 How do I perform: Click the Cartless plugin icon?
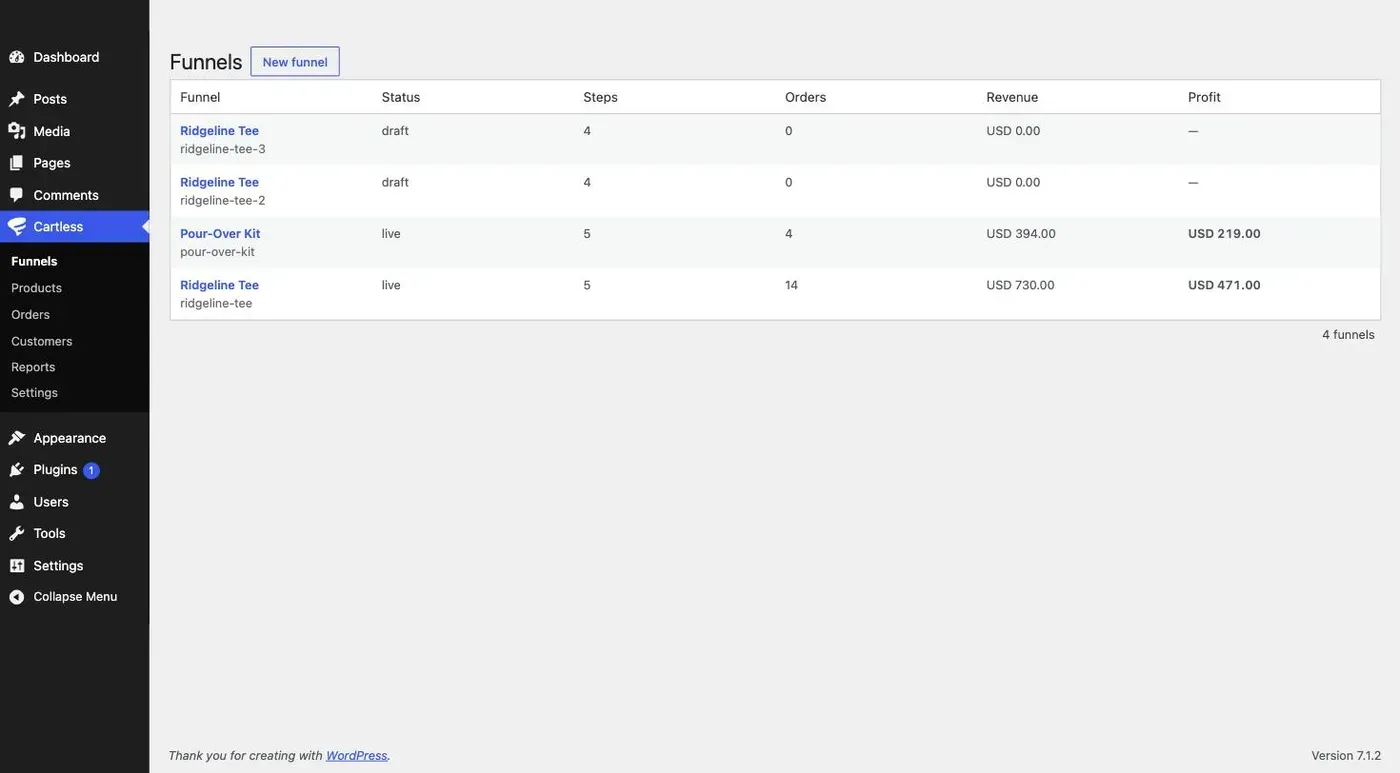pos(17,227)
